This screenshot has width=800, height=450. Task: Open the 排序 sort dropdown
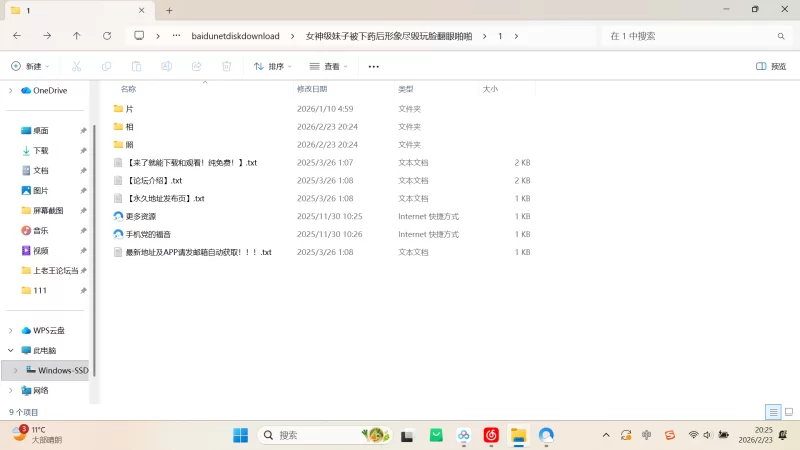tap(272, 66)
